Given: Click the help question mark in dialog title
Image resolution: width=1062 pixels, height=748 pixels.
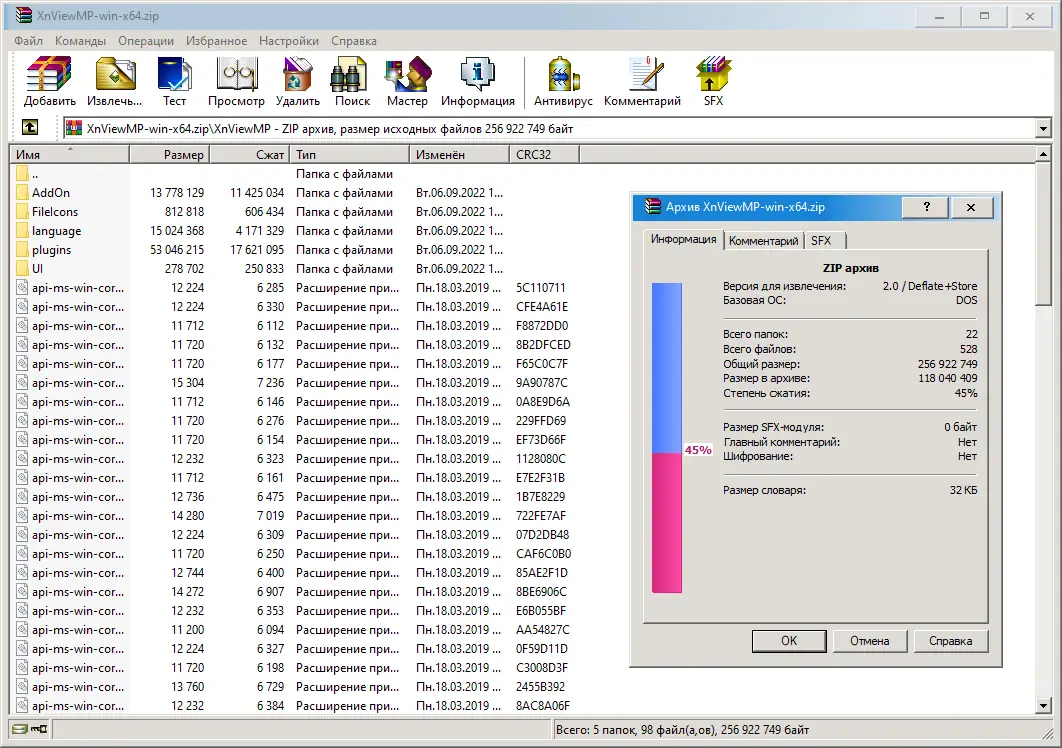Looking at the screenshot, I should point(927,207).
